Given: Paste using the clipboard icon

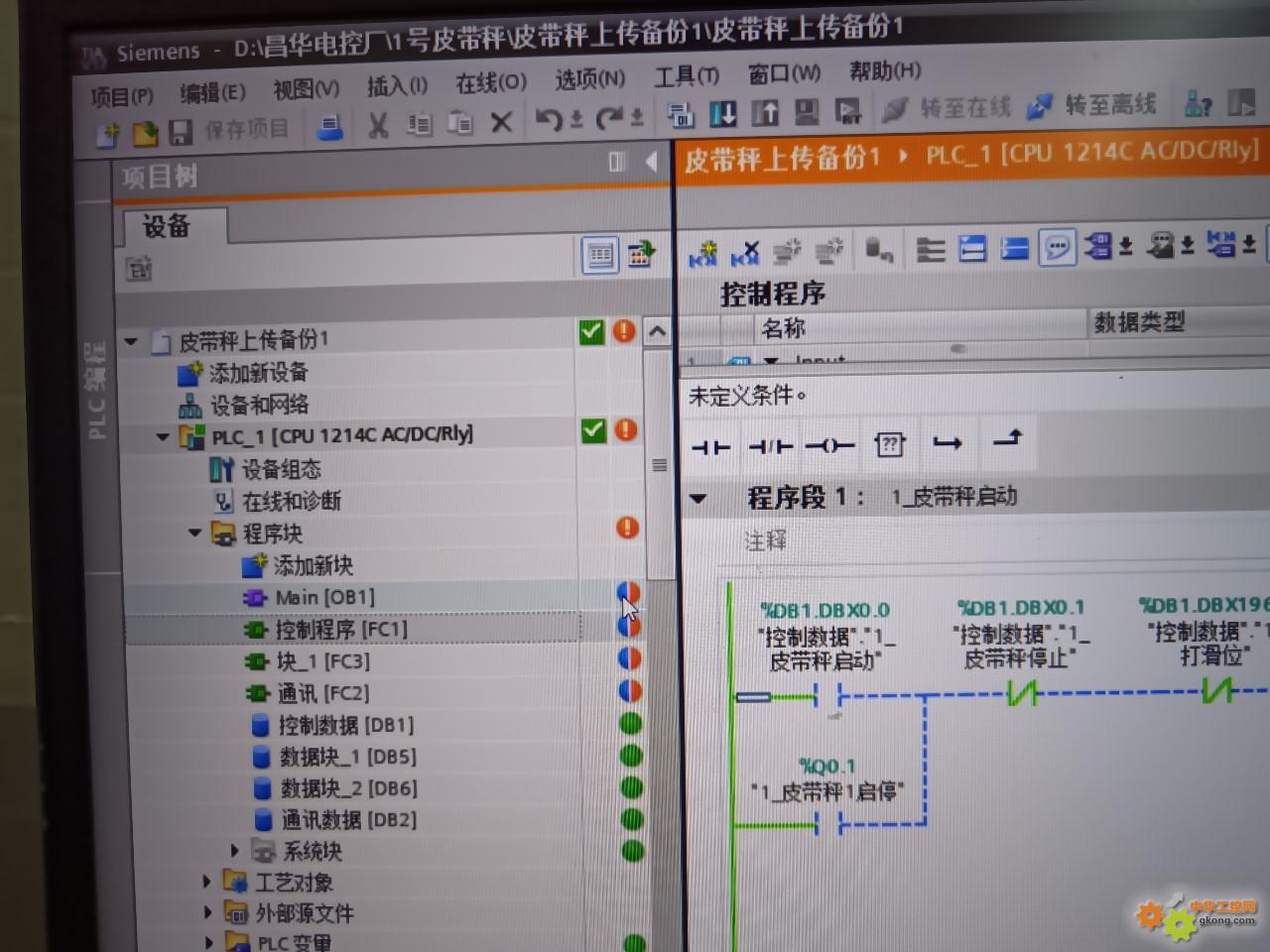Looking at the screenshot, I should (x=460, y=123).
